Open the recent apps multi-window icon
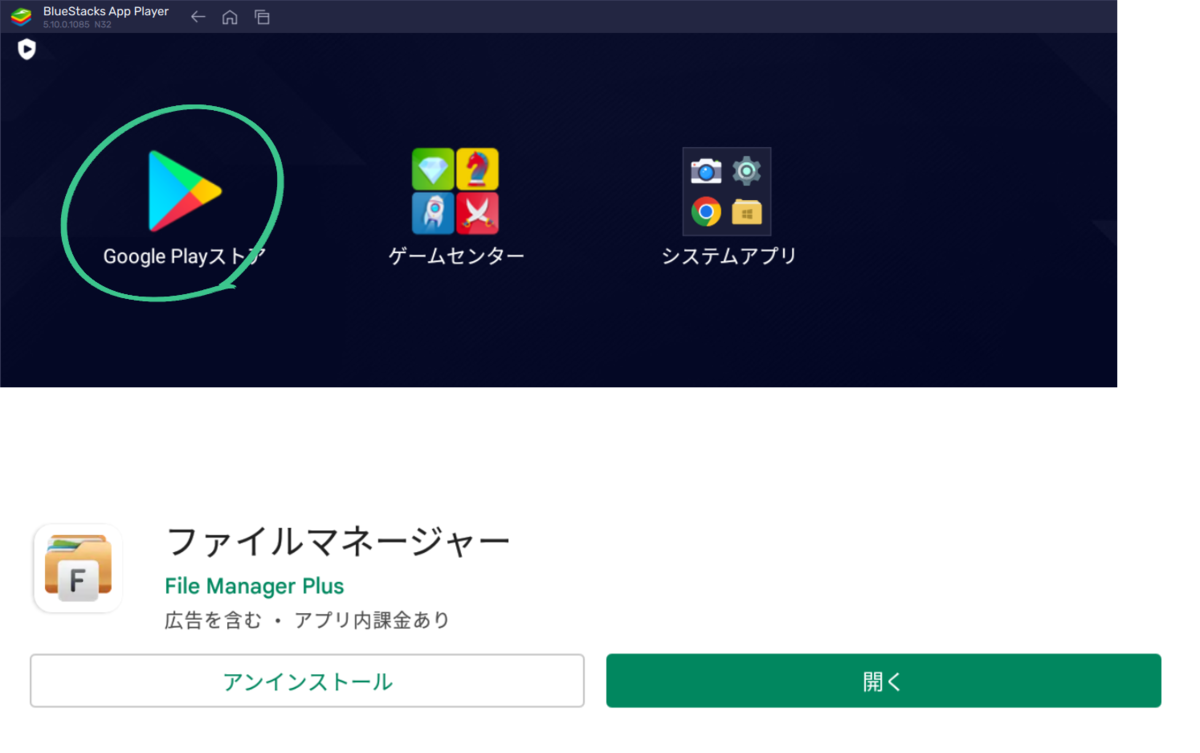This screenshot has width=1200, height=753. pos(262,17)
